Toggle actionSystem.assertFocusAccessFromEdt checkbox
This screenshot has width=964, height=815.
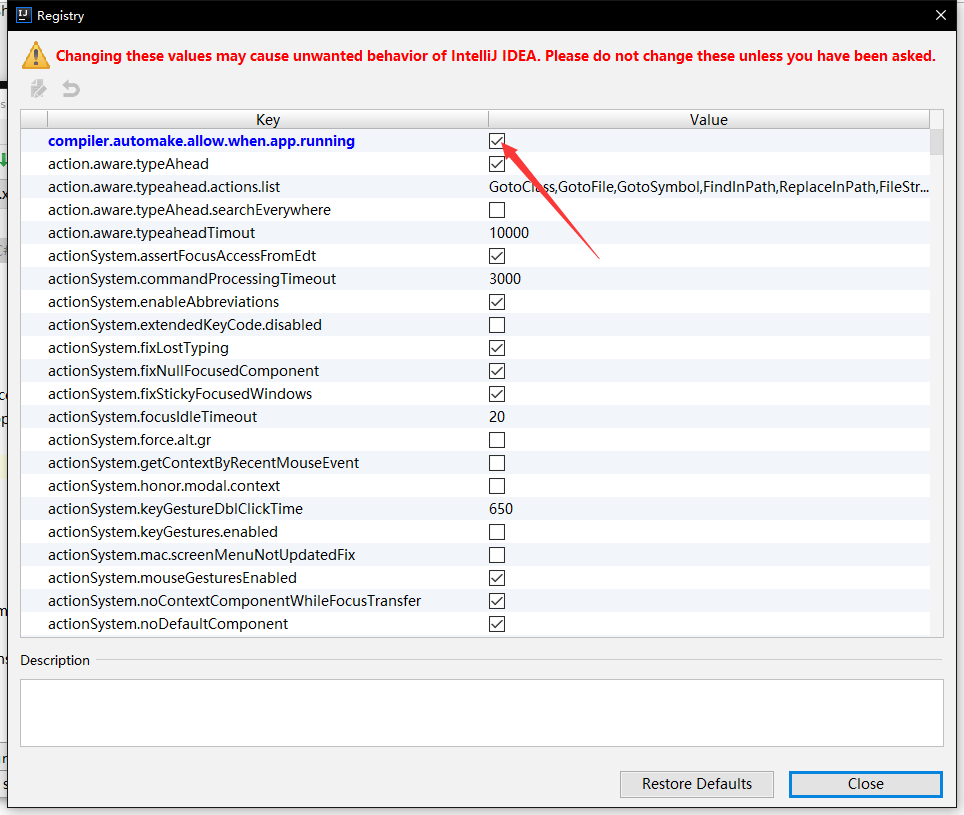pos(497,256)
